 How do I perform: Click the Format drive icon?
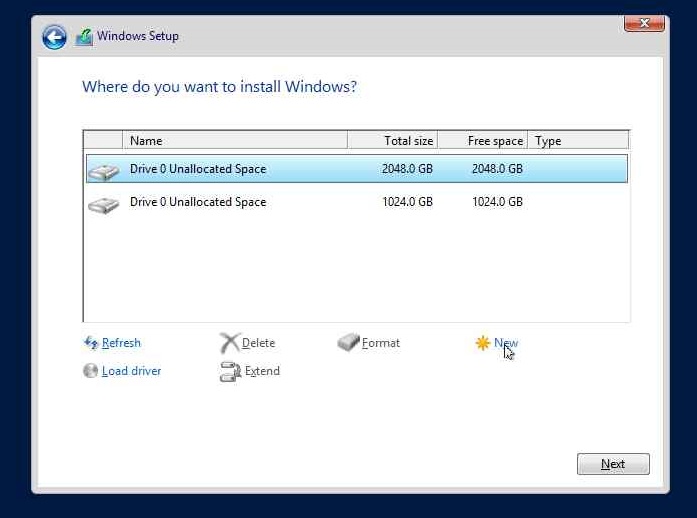[348, 342]
